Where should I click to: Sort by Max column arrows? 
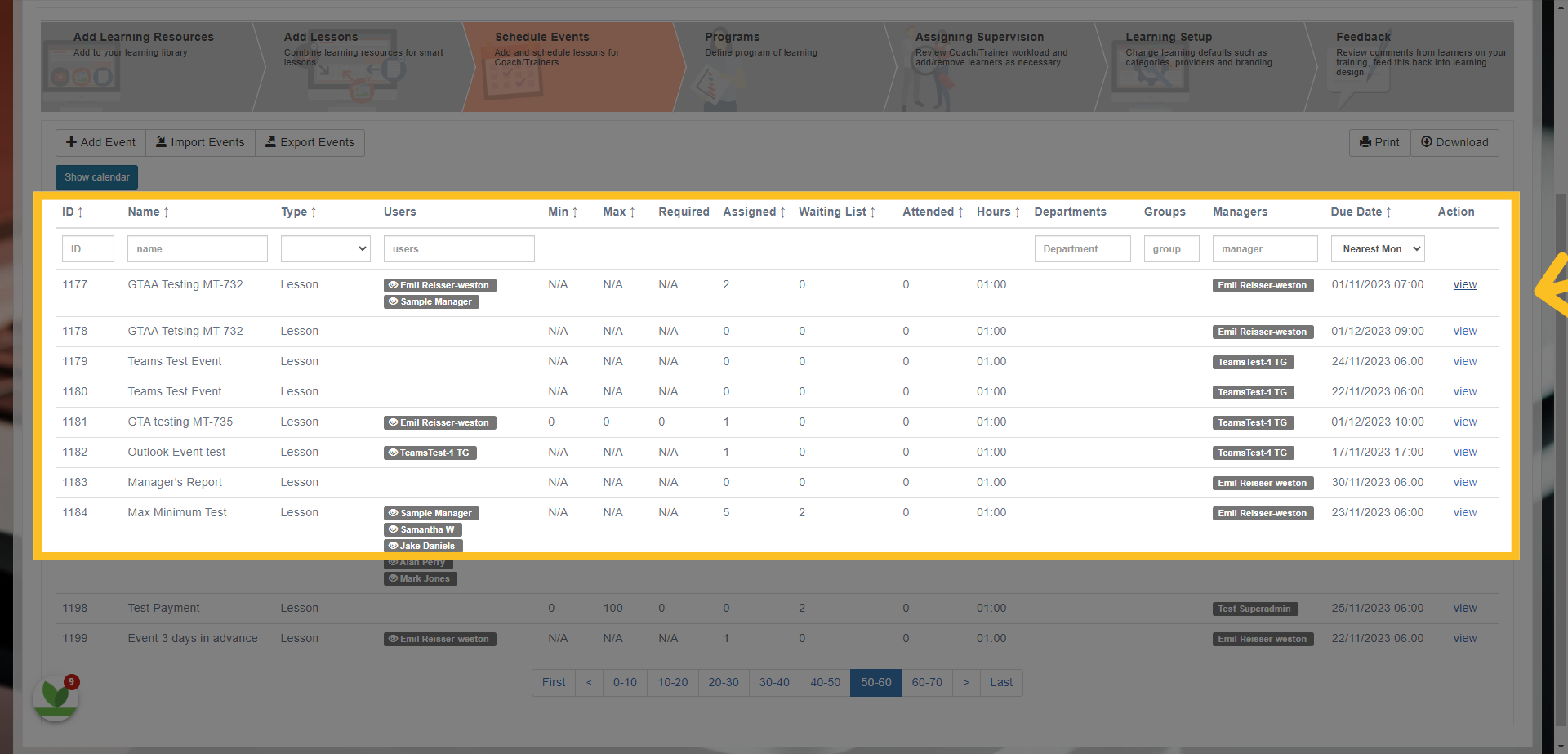[632, 212]
